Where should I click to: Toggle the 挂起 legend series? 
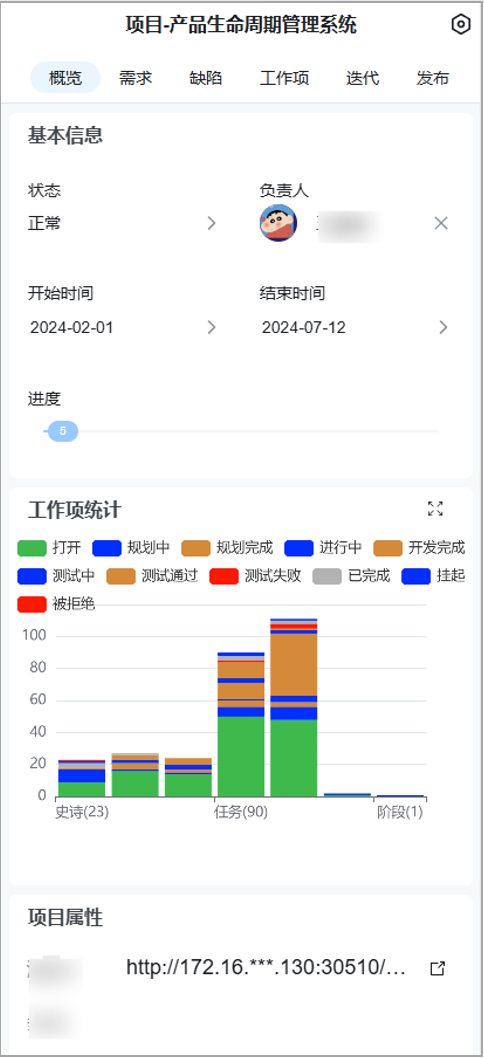(433, 576)
